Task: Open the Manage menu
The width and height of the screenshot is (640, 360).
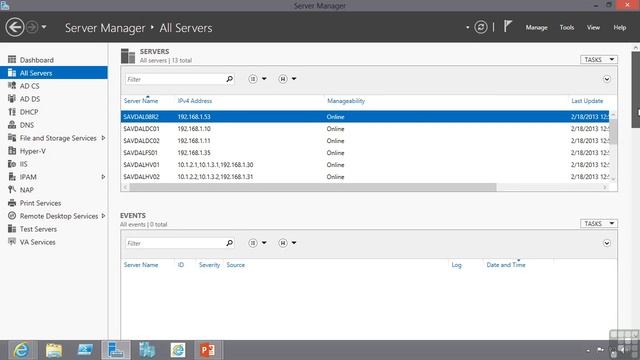Action: 536,27
